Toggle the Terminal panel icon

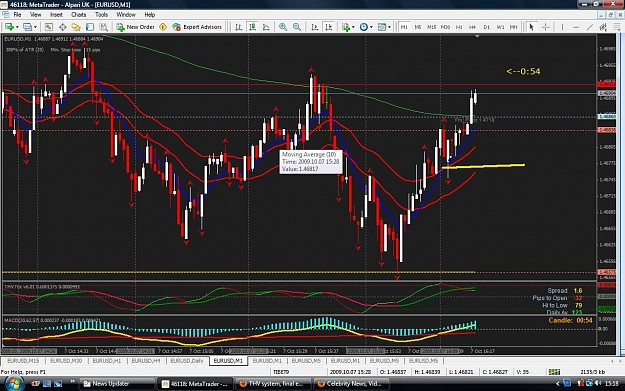tap(90, 27)
